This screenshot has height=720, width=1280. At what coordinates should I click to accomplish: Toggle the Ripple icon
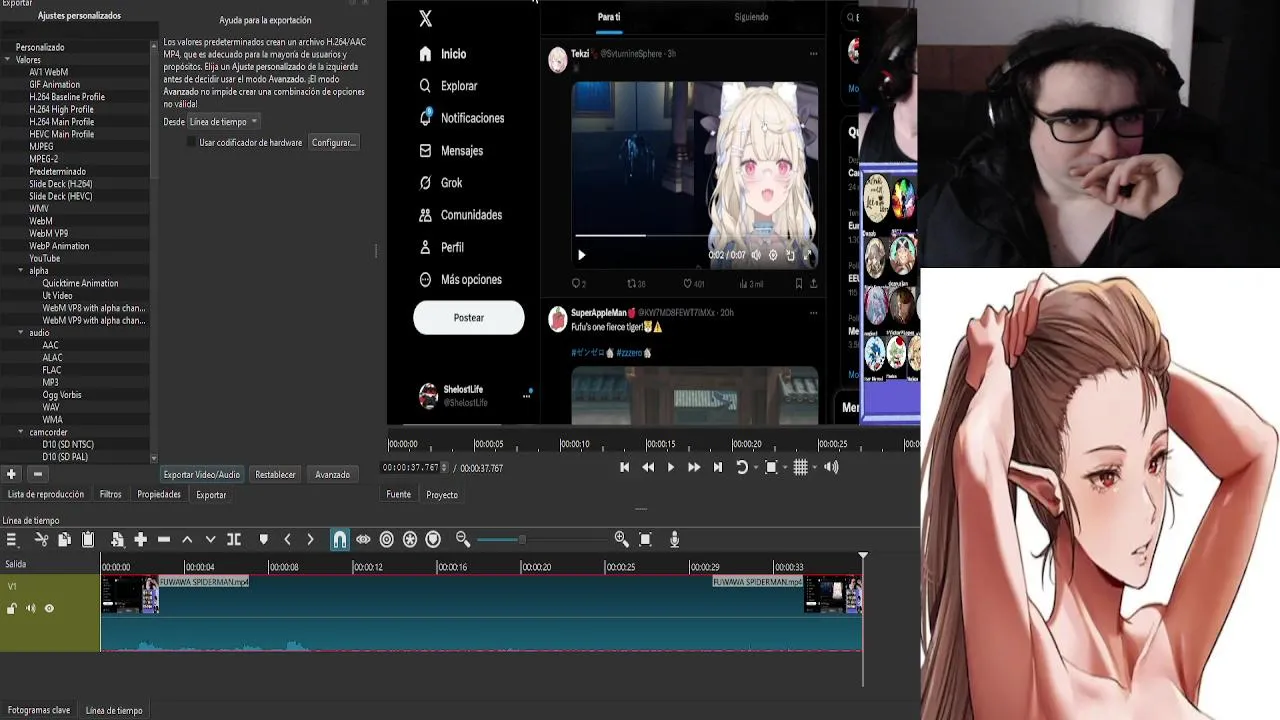386,539
